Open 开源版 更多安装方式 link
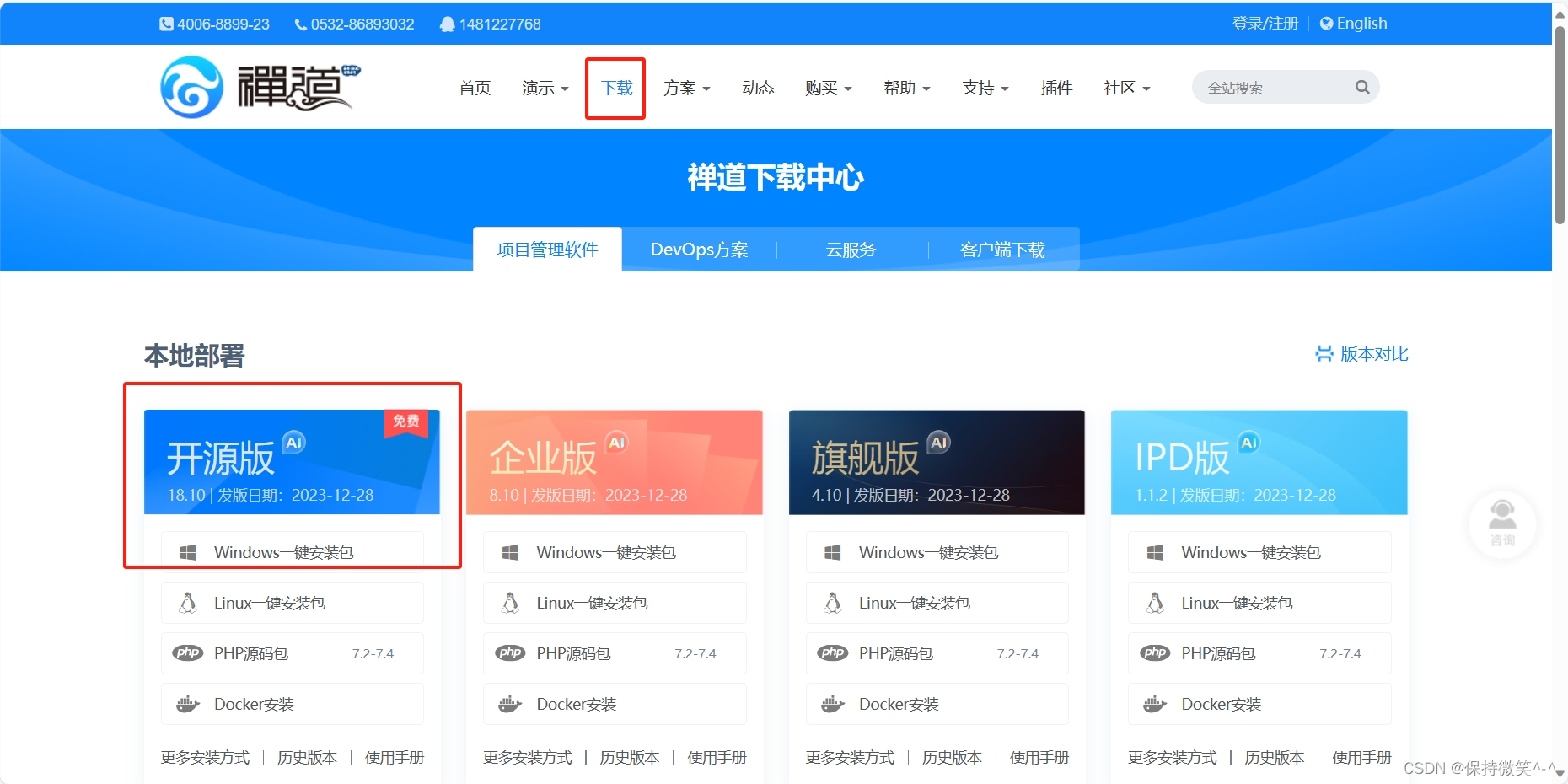 click(x=206, y=758)
